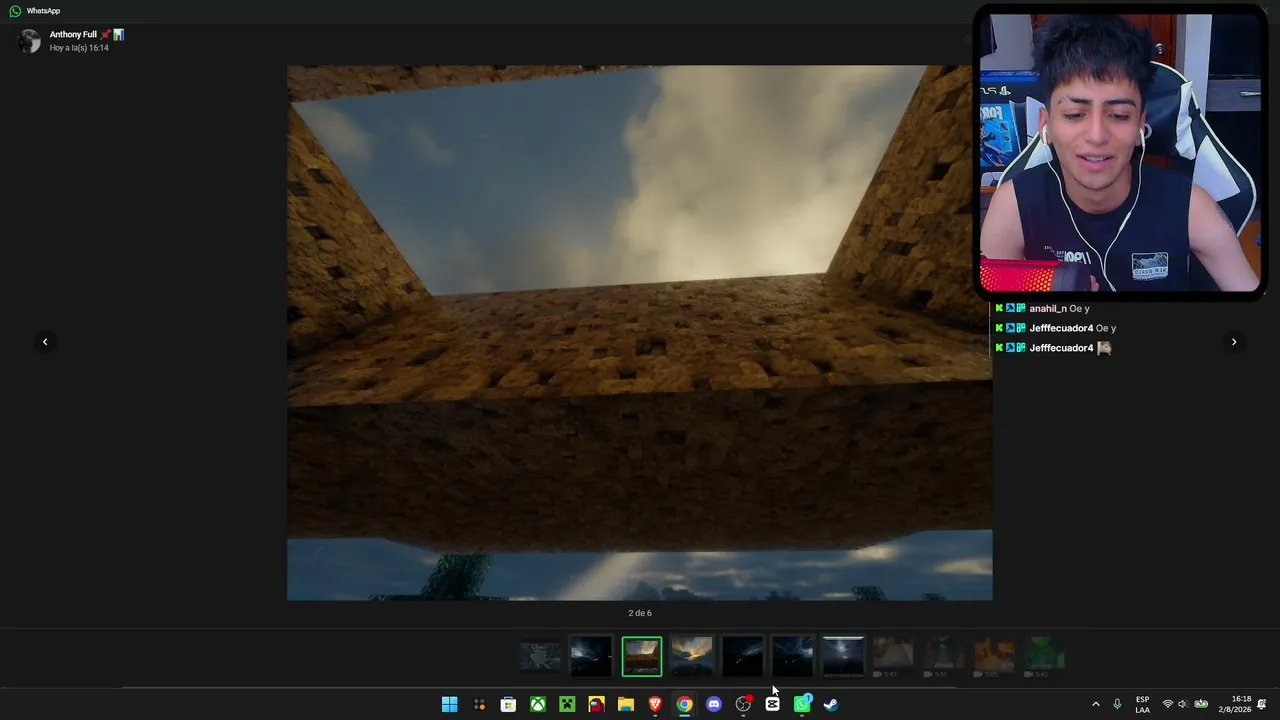Open Wi-Fi network settings in the tray
Viewport: 1280px width, 720px height.
pyautogui.click(x=1167, y=704)
